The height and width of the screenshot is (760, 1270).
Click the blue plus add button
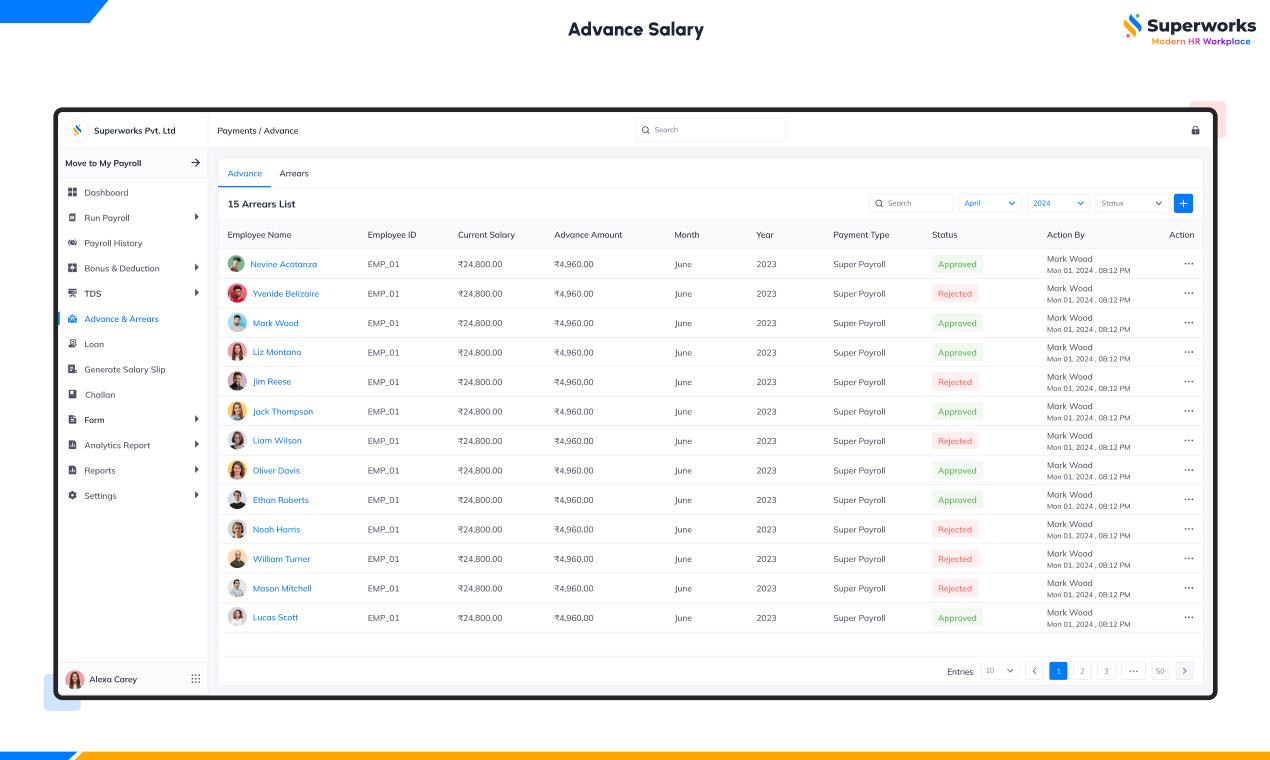[1183, 203]
